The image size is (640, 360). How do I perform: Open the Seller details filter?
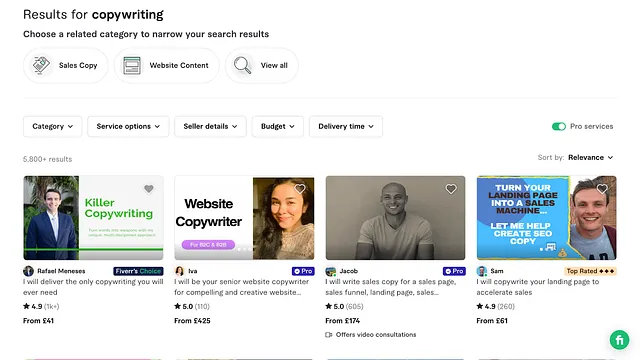pos(210,127)
